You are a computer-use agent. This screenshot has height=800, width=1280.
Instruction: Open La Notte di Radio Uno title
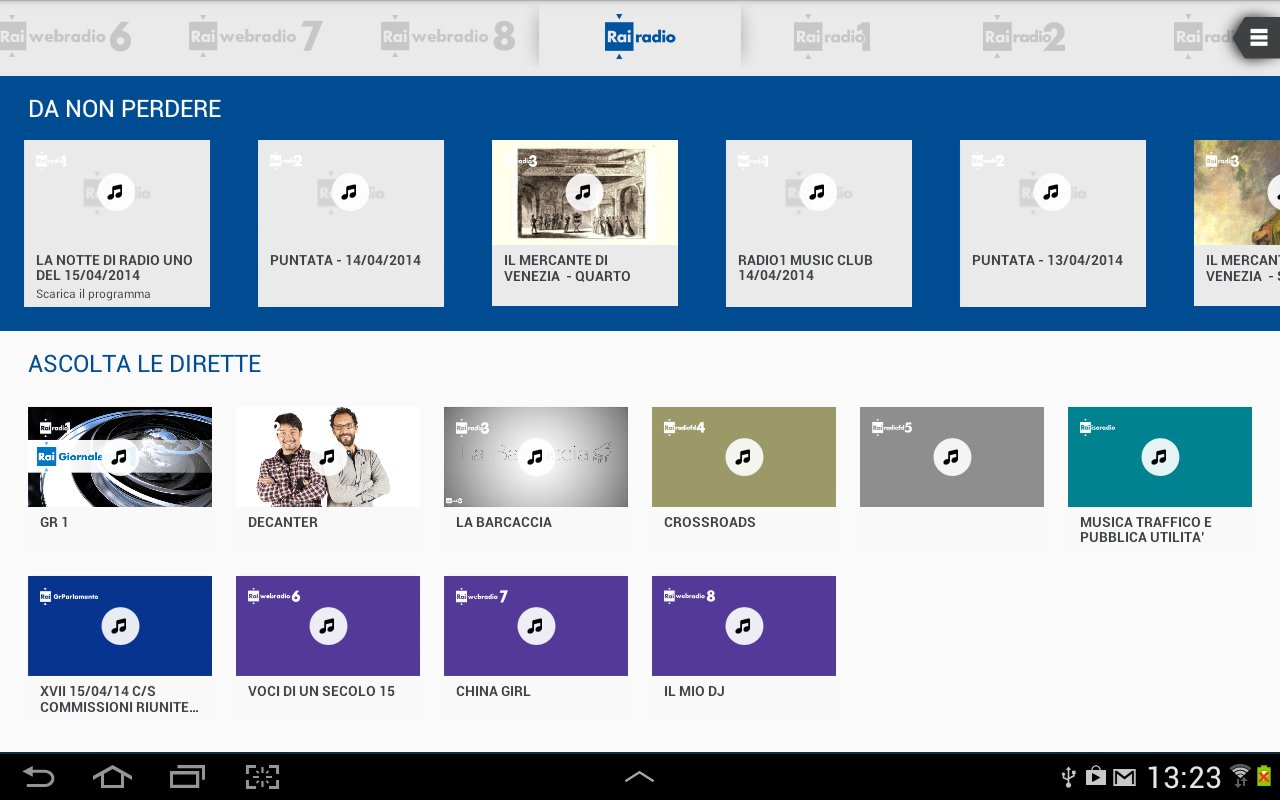click(114, 267)
